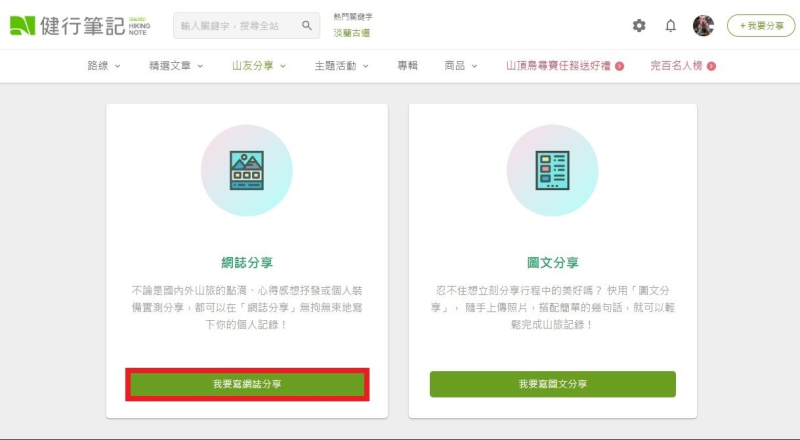Expand the 精選文章 dropdown menu
The image size is (800, 440).
point(175,66)
